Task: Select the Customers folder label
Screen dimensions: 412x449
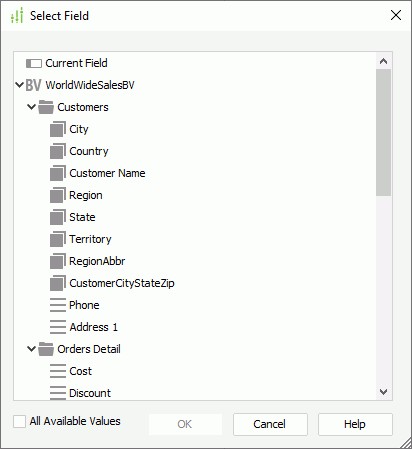Action: pyautogui.click(x=83, y=107)
